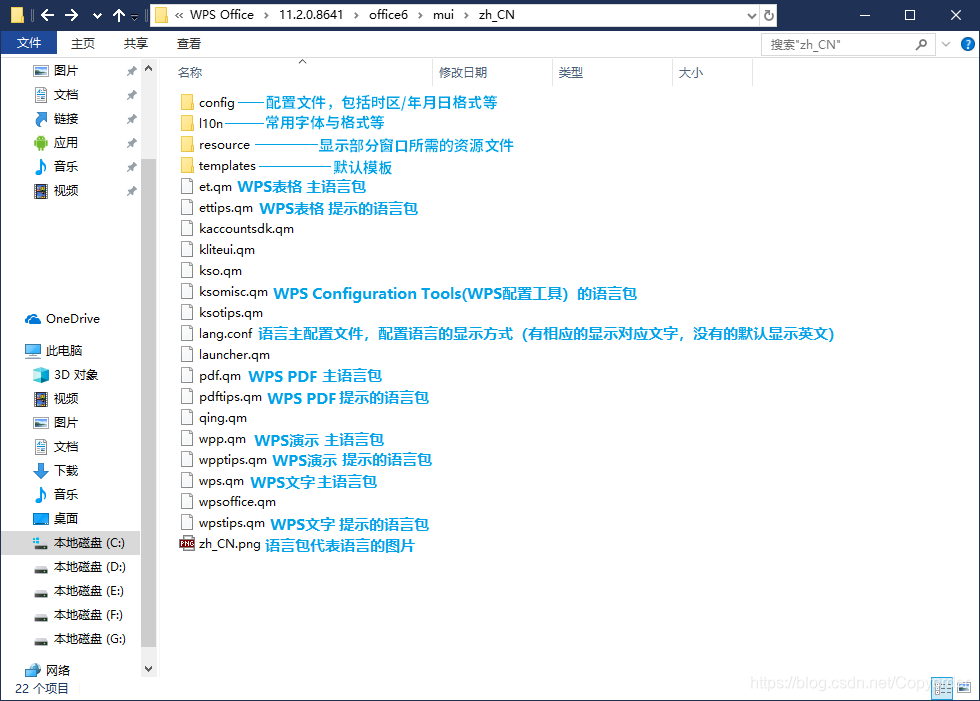Image resolution: width=980 pixels, height=701 pixels.
Task: Open recent locations dropdown arrow
Action: point(97,16)
